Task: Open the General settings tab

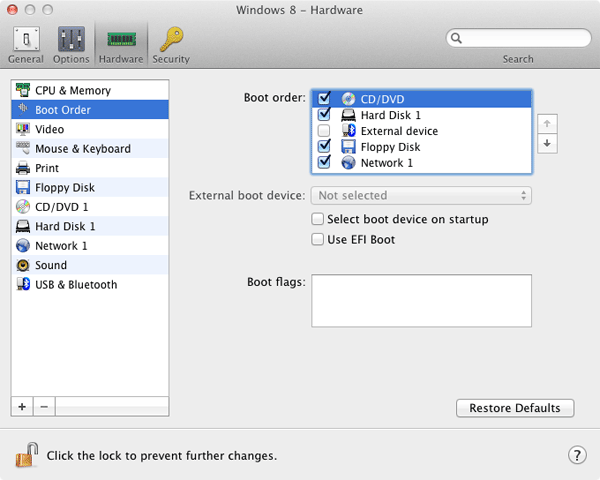Action: [x=26, y=45]
